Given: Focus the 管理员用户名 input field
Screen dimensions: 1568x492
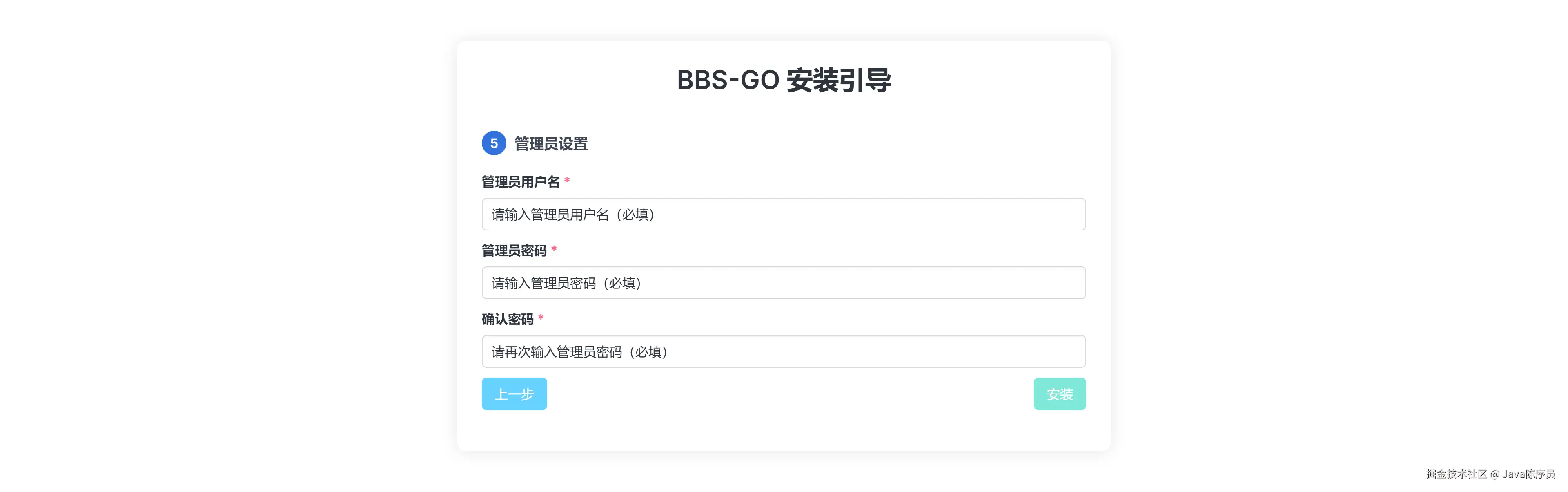Looking at the screenshot, I should click(x=852, y=215).
